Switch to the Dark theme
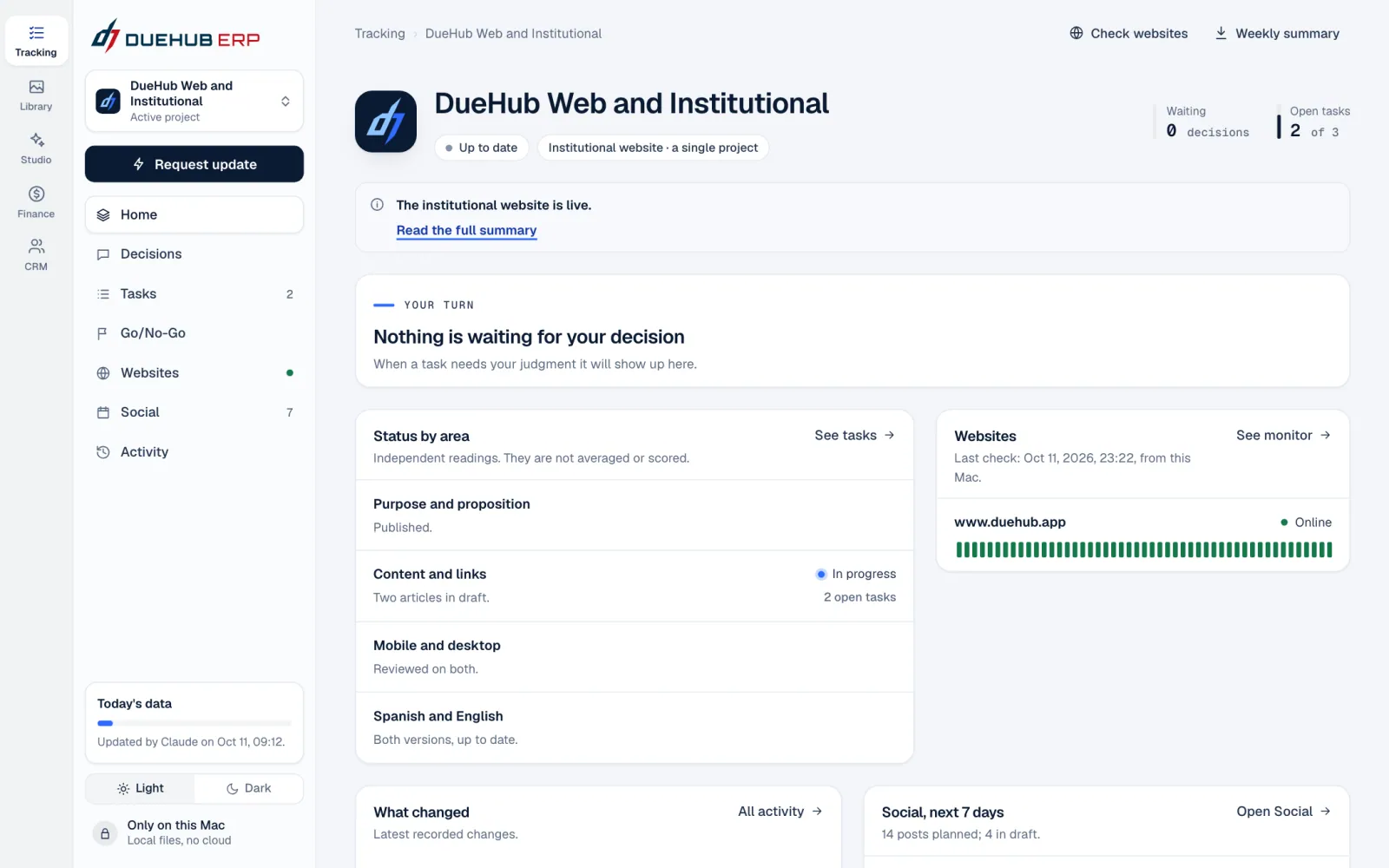Viewport: 1389px width, 868px height. click(x=248, y=788)
